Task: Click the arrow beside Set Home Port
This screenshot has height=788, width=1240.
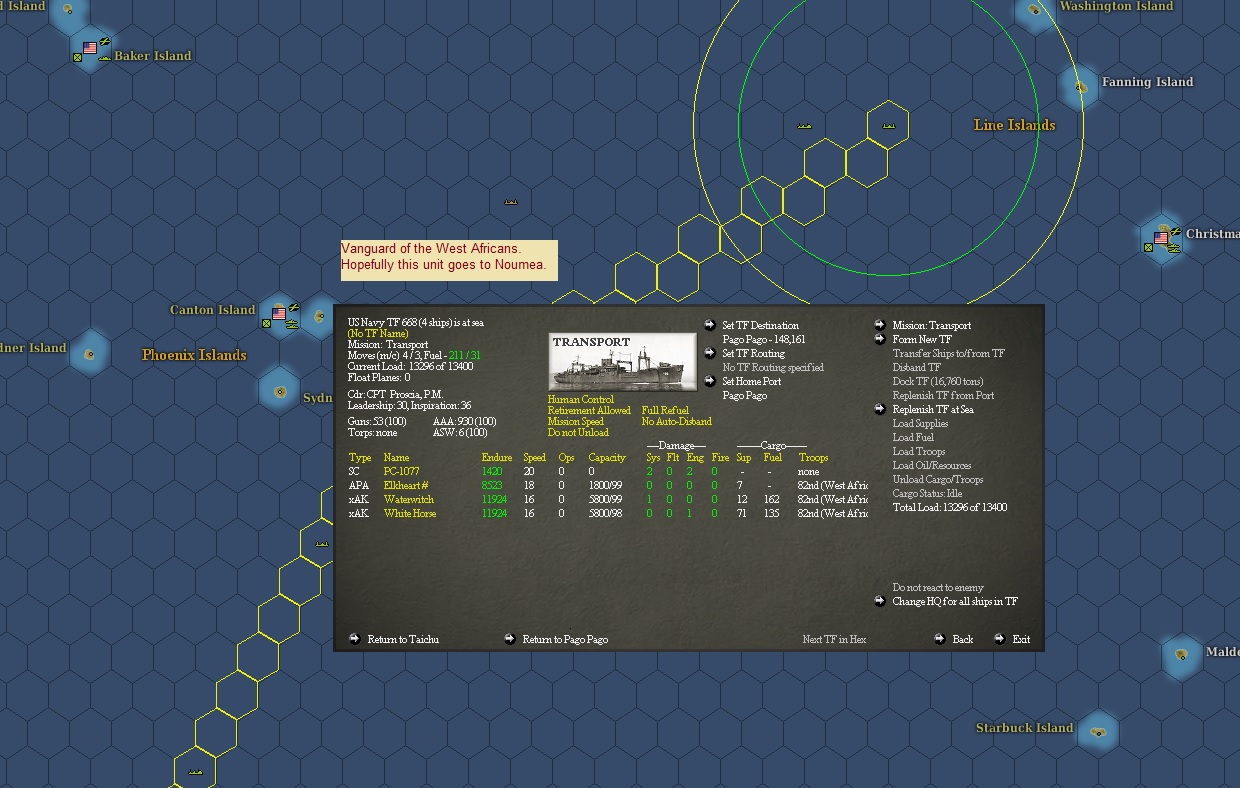Action: click(x=710, y=381)
